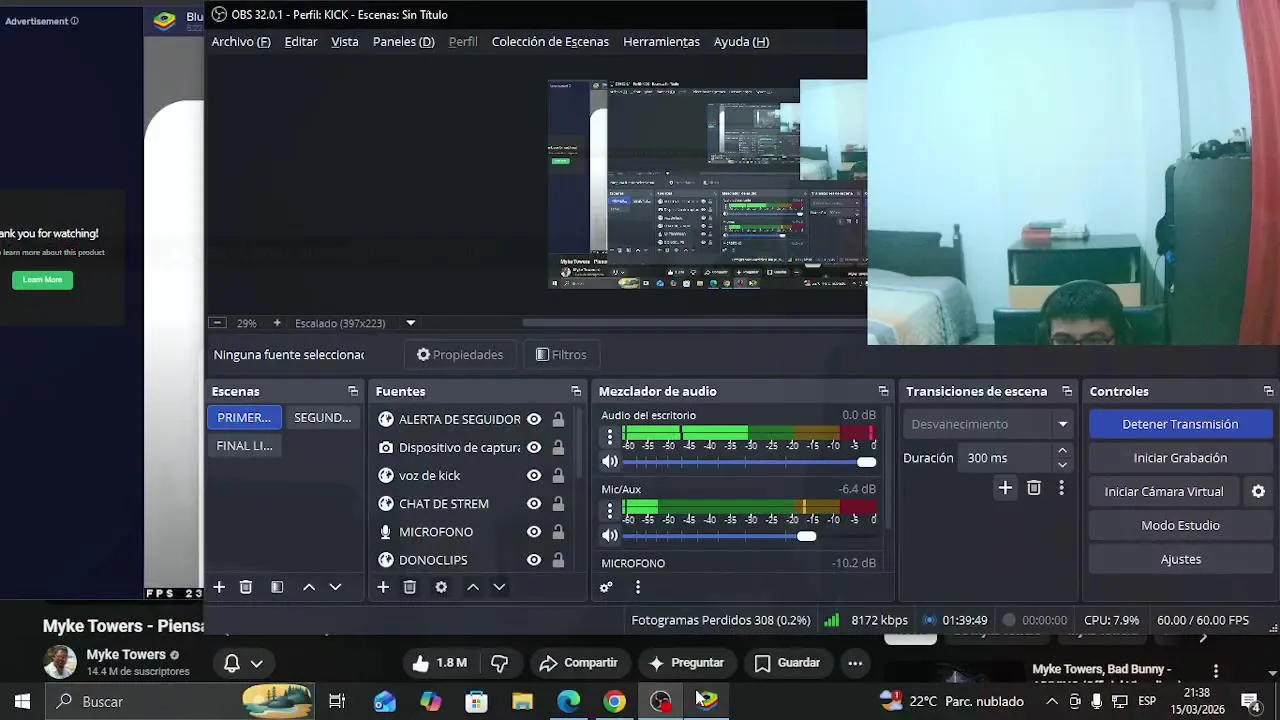Open Propiedades for selected source
This screenshot has width=1280, height=720.
point(460,355)
